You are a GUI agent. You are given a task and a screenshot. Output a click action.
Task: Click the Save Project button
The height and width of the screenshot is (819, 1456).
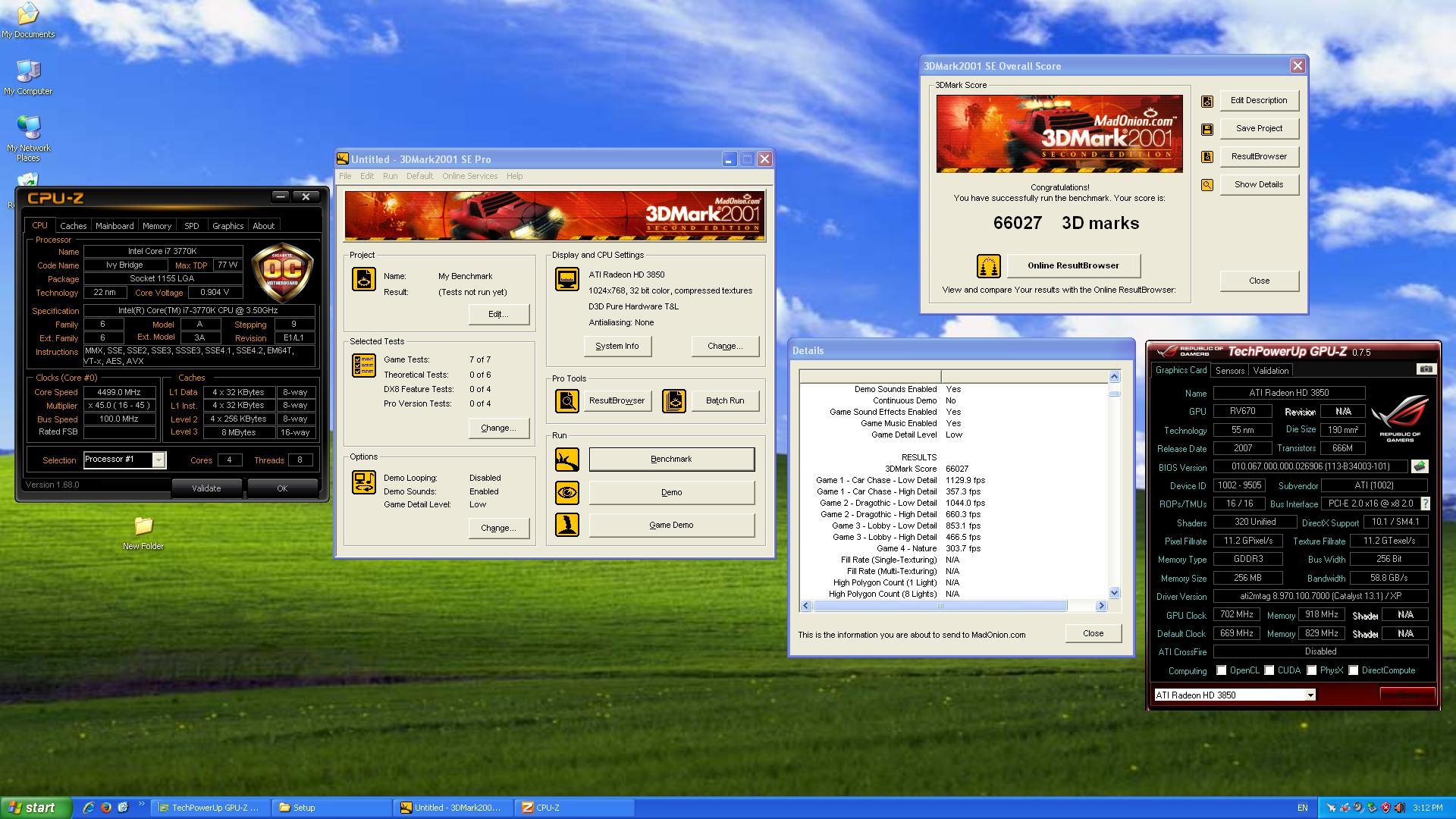[1259, 129]
